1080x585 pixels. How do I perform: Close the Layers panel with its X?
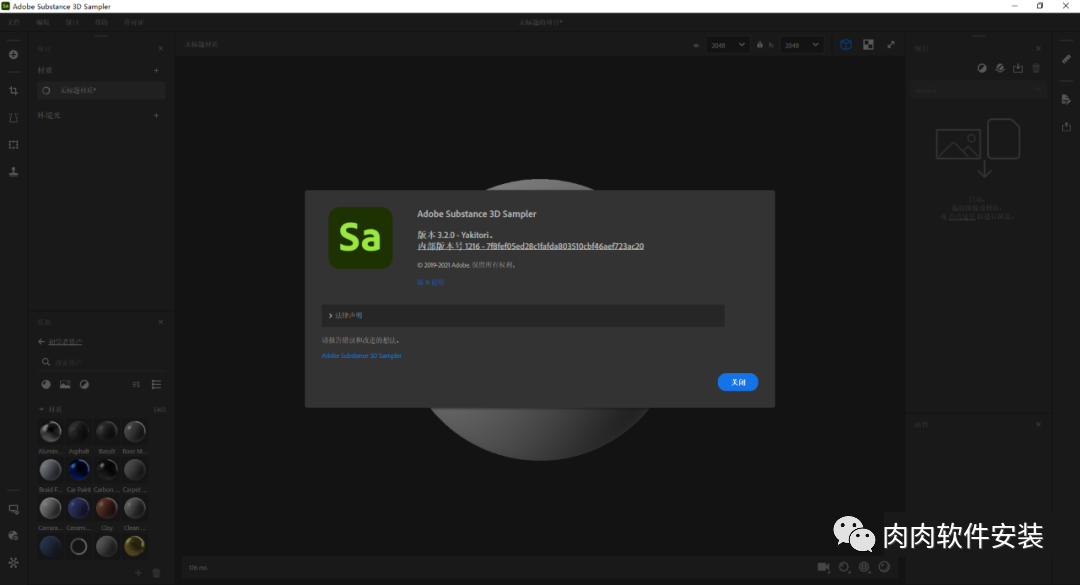click(x=1038, y=48)
